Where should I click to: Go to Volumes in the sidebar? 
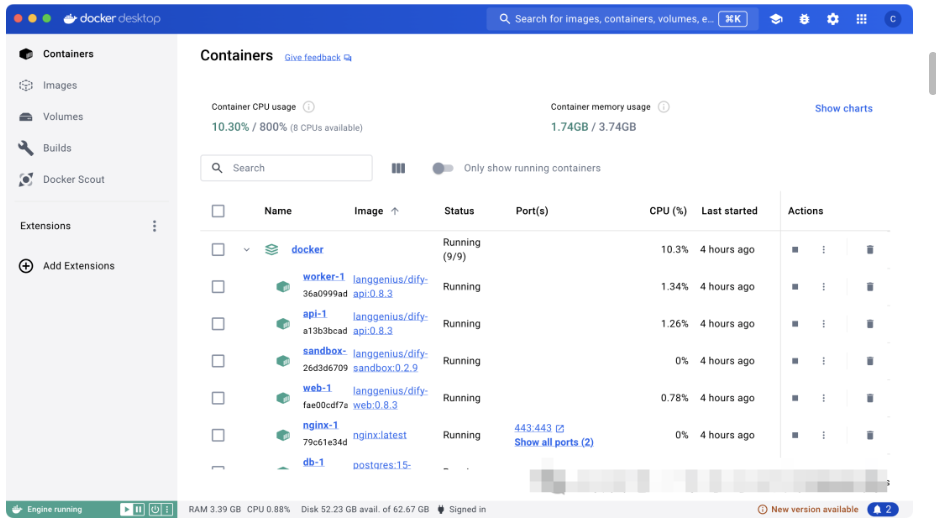(x=63, y=116)
